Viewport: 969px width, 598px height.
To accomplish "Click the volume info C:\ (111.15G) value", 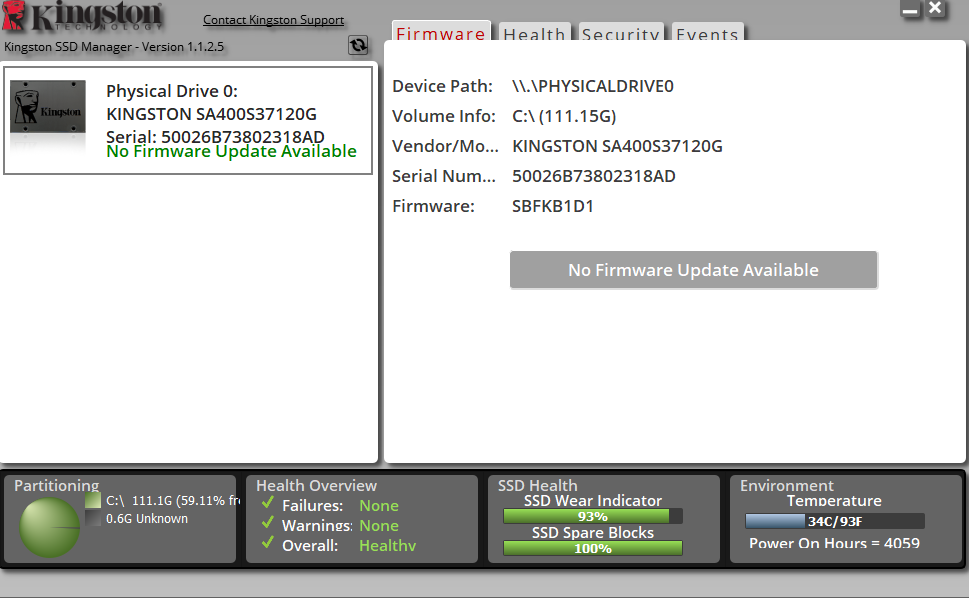I will (564, 116).
